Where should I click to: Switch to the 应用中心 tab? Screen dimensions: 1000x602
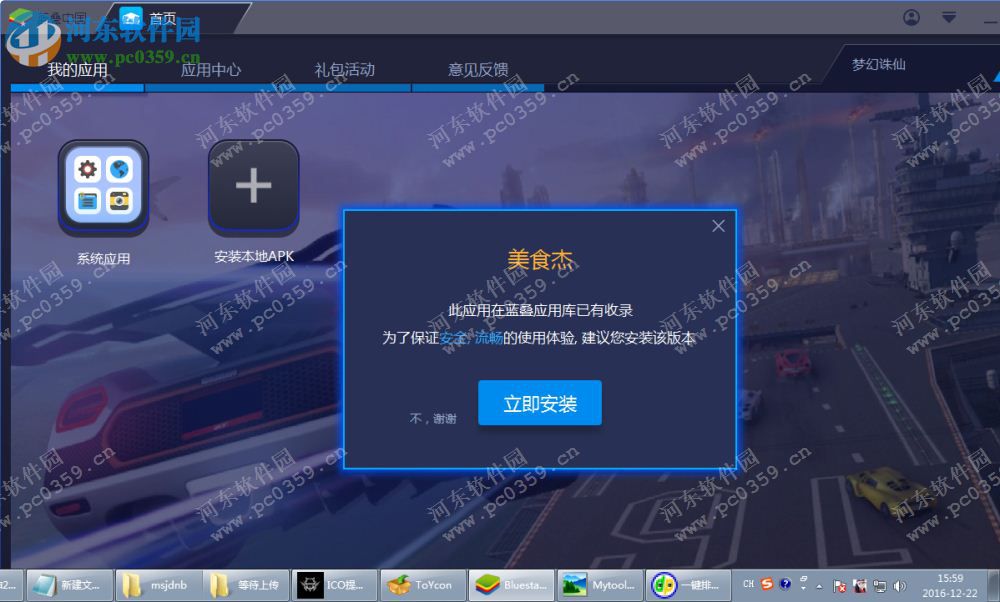(x=209, y=70)
